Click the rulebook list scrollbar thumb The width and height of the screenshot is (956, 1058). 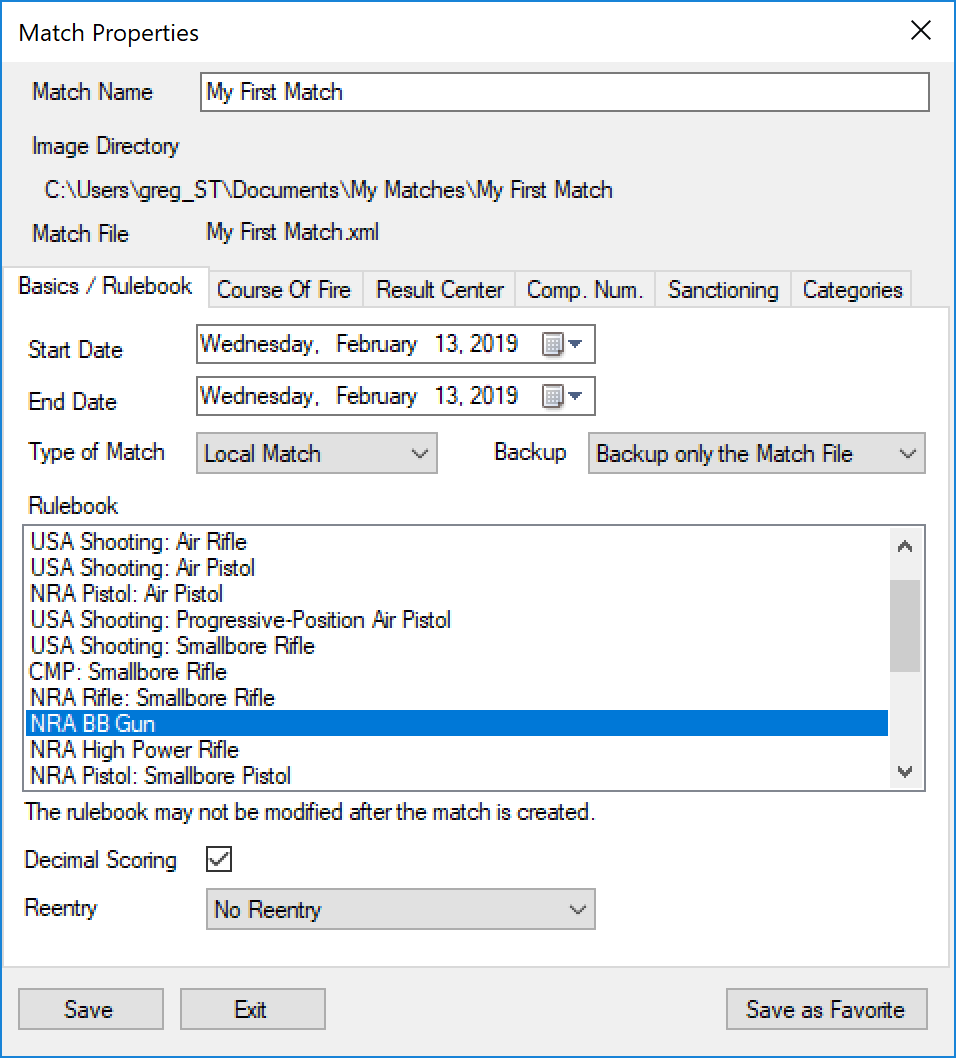click(905, 625)
